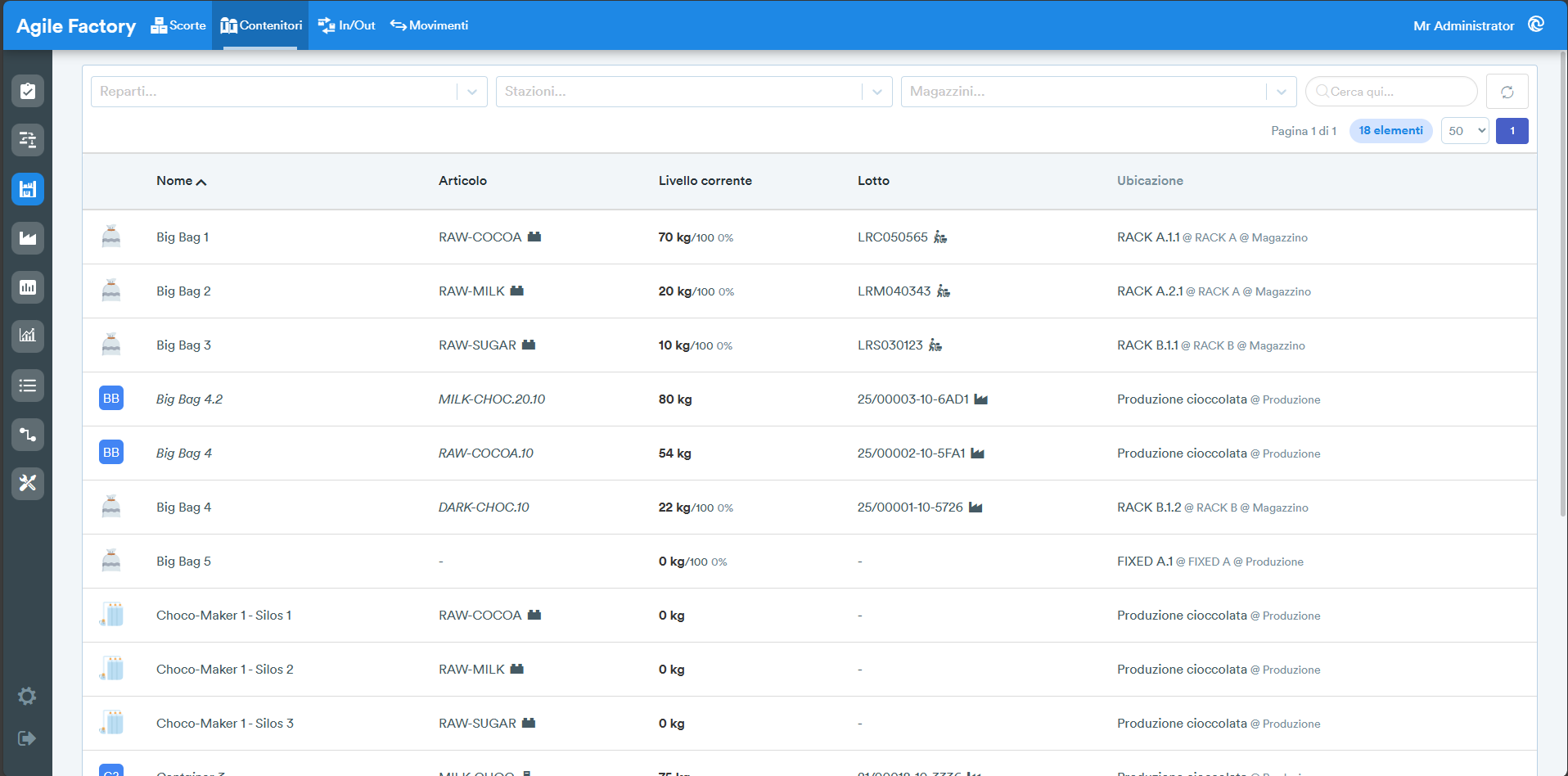Click the RACK B.1.2 location text

1149,508
